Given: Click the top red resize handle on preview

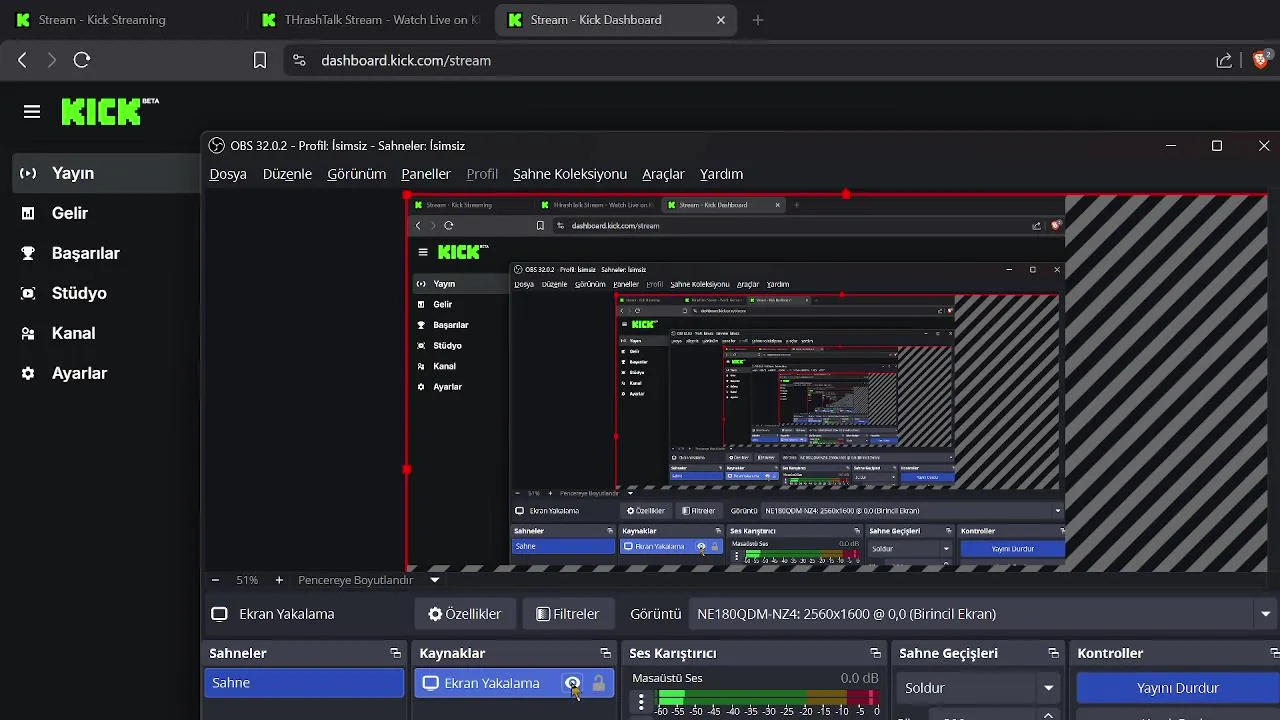Looking at the screenshot, I should tap(846, 194).
